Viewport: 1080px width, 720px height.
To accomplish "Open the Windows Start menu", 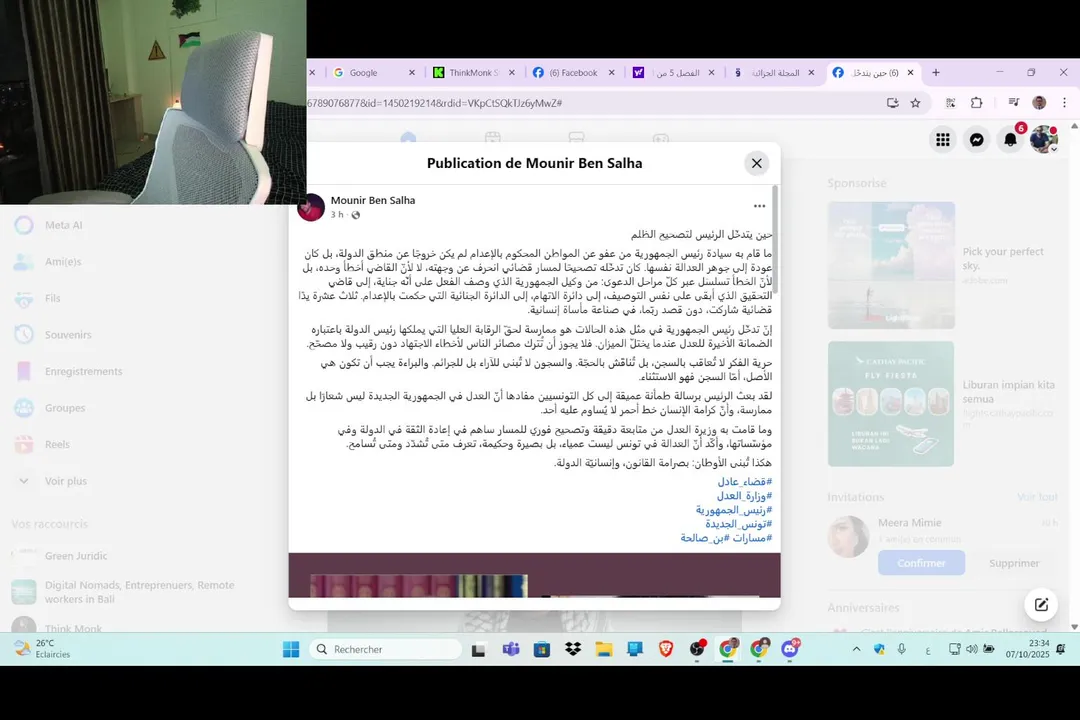I will click(x=291, y=649).
